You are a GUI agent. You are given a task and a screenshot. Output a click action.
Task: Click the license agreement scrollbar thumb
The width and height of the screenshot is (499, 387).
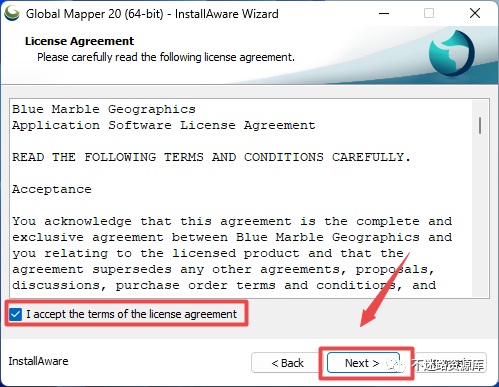480,125
